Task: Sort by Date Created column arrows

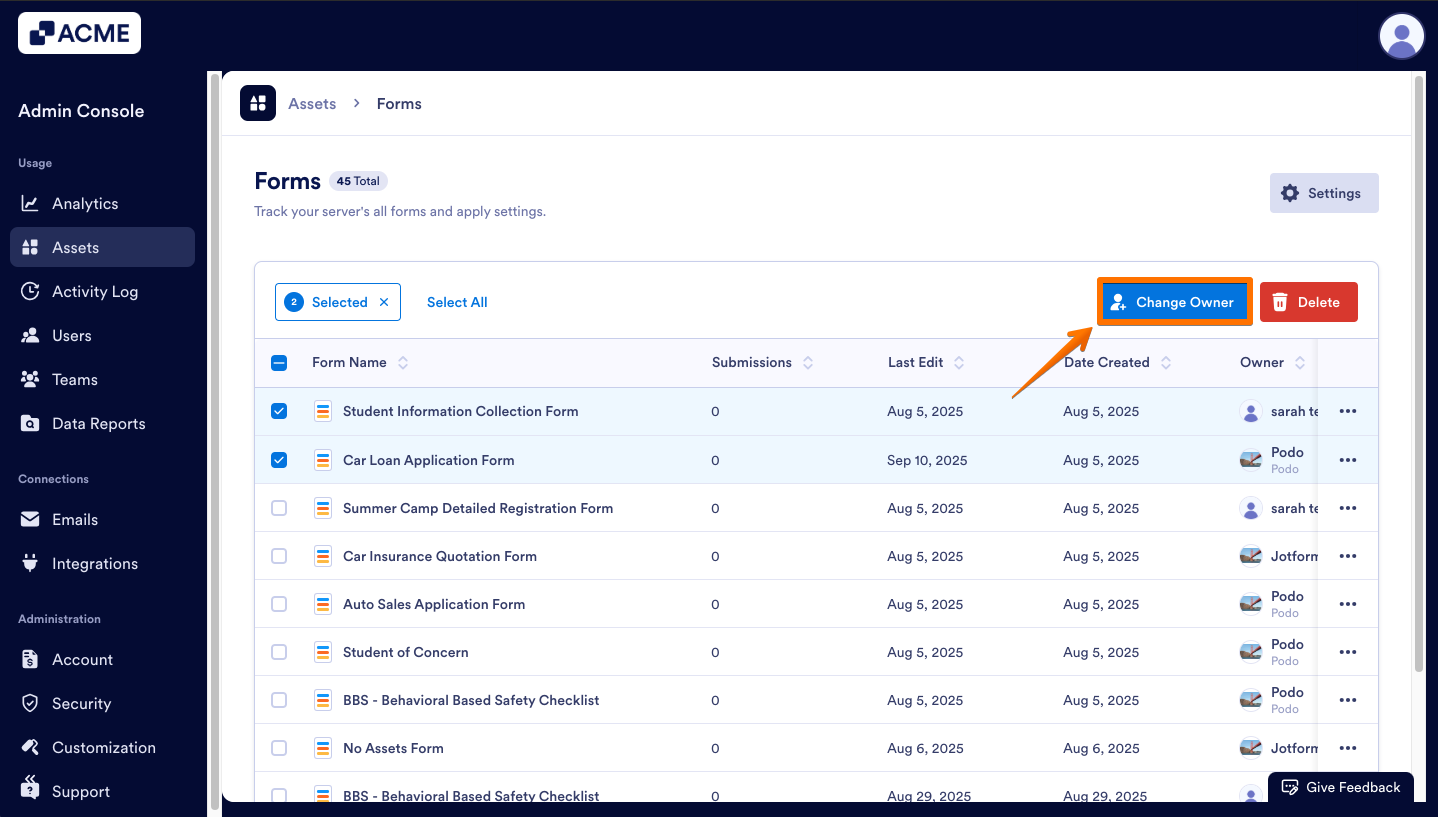Action: (1166, 362)
